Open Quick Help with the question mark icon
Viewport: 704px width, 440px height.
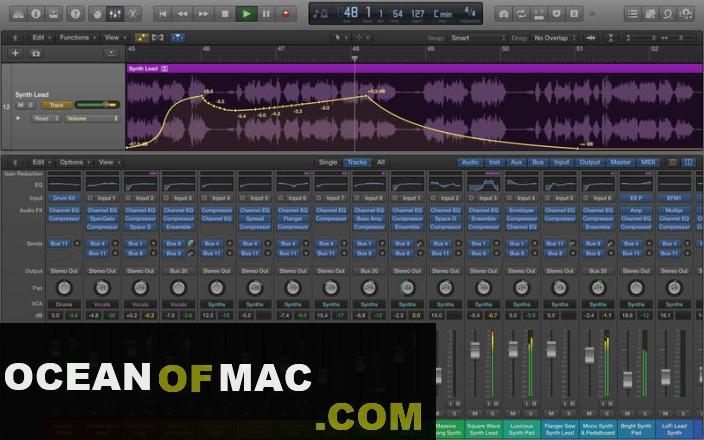click(x=75, y=14)
